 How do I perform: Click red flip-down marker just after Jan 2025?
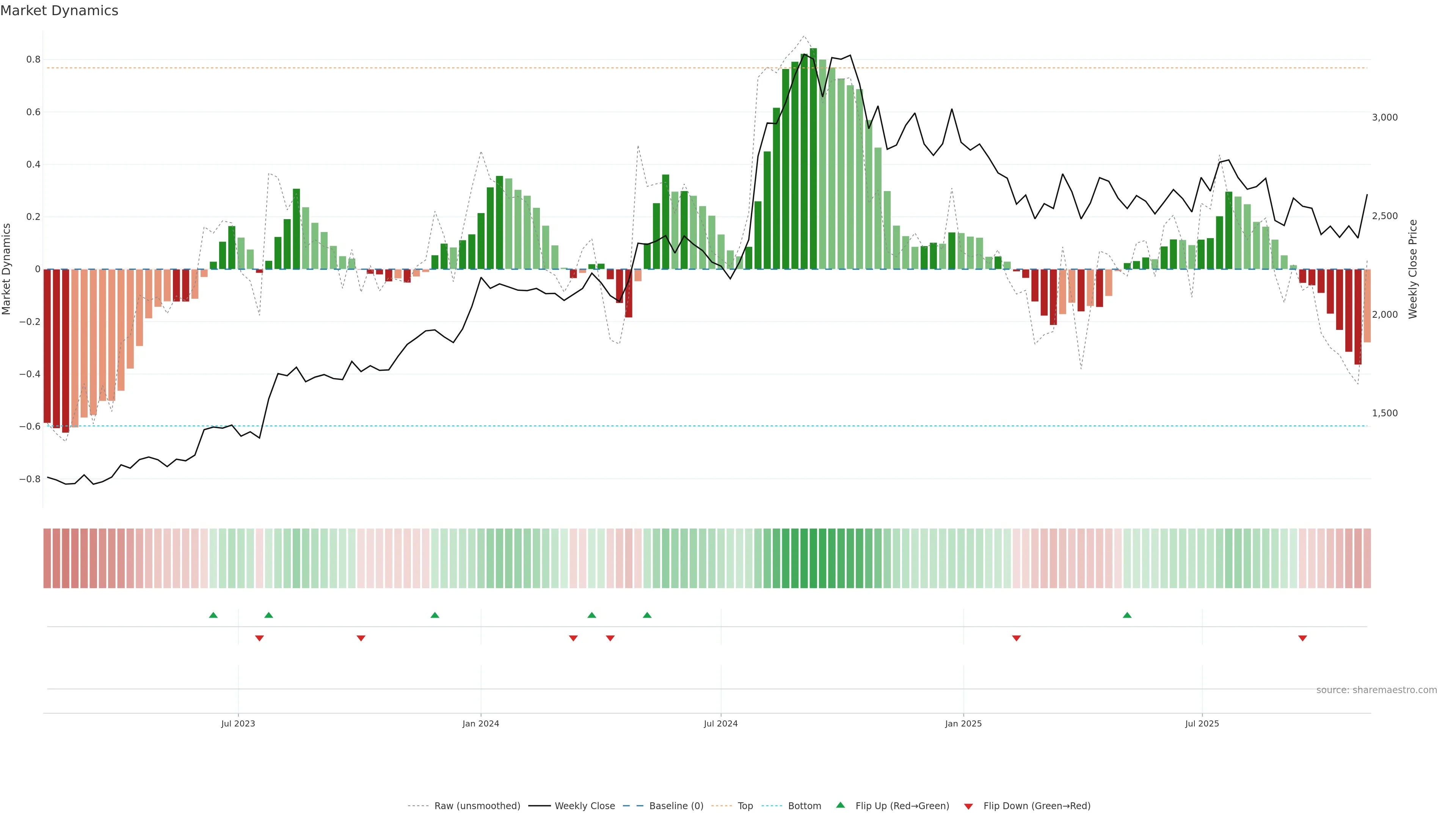1016,638
